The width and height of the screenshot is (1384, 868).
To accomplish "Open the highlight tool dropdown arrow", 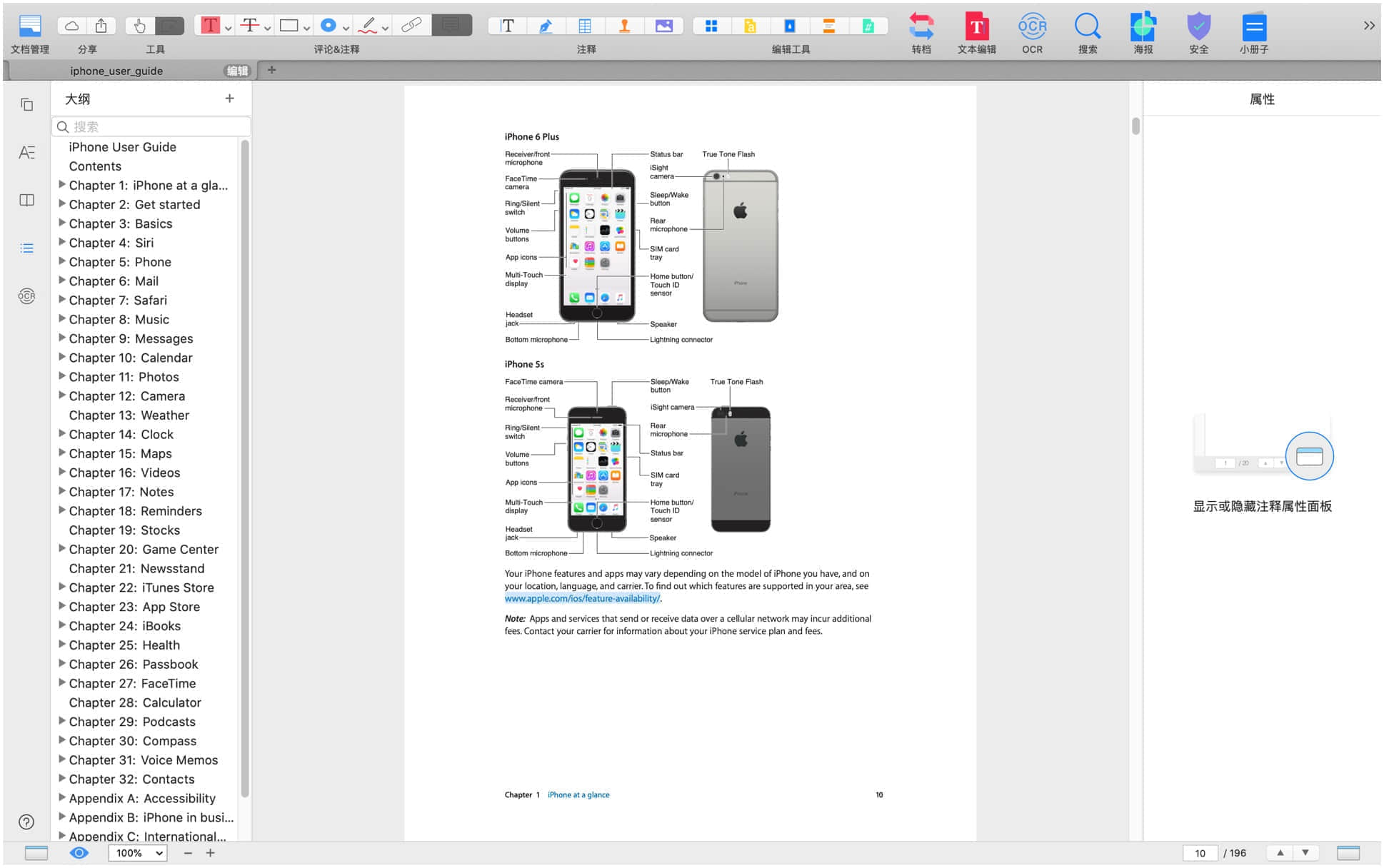I will [x=229, y=29].
